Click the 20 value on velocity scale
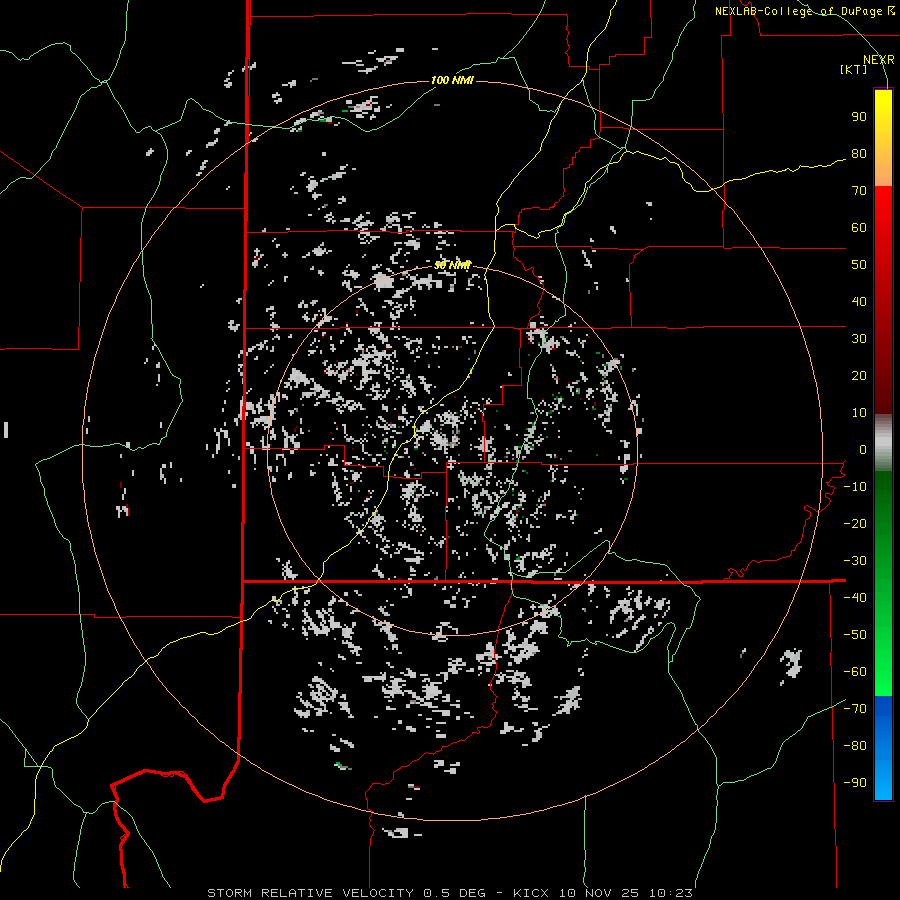This screenshot has height=900, width=900. 859,376
